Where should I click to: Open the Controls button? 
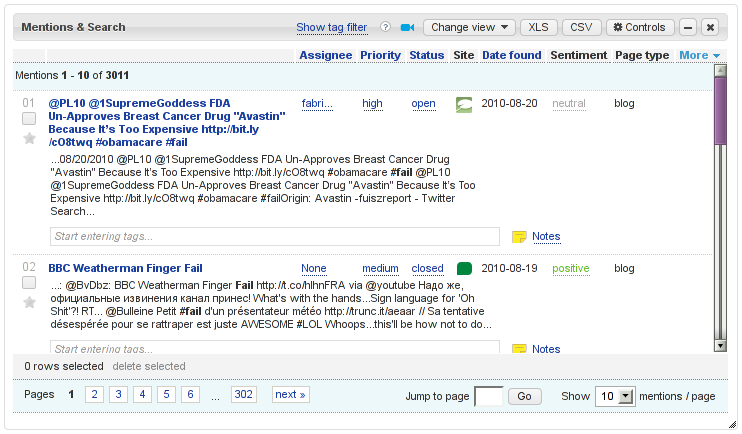tap(639, 27)
